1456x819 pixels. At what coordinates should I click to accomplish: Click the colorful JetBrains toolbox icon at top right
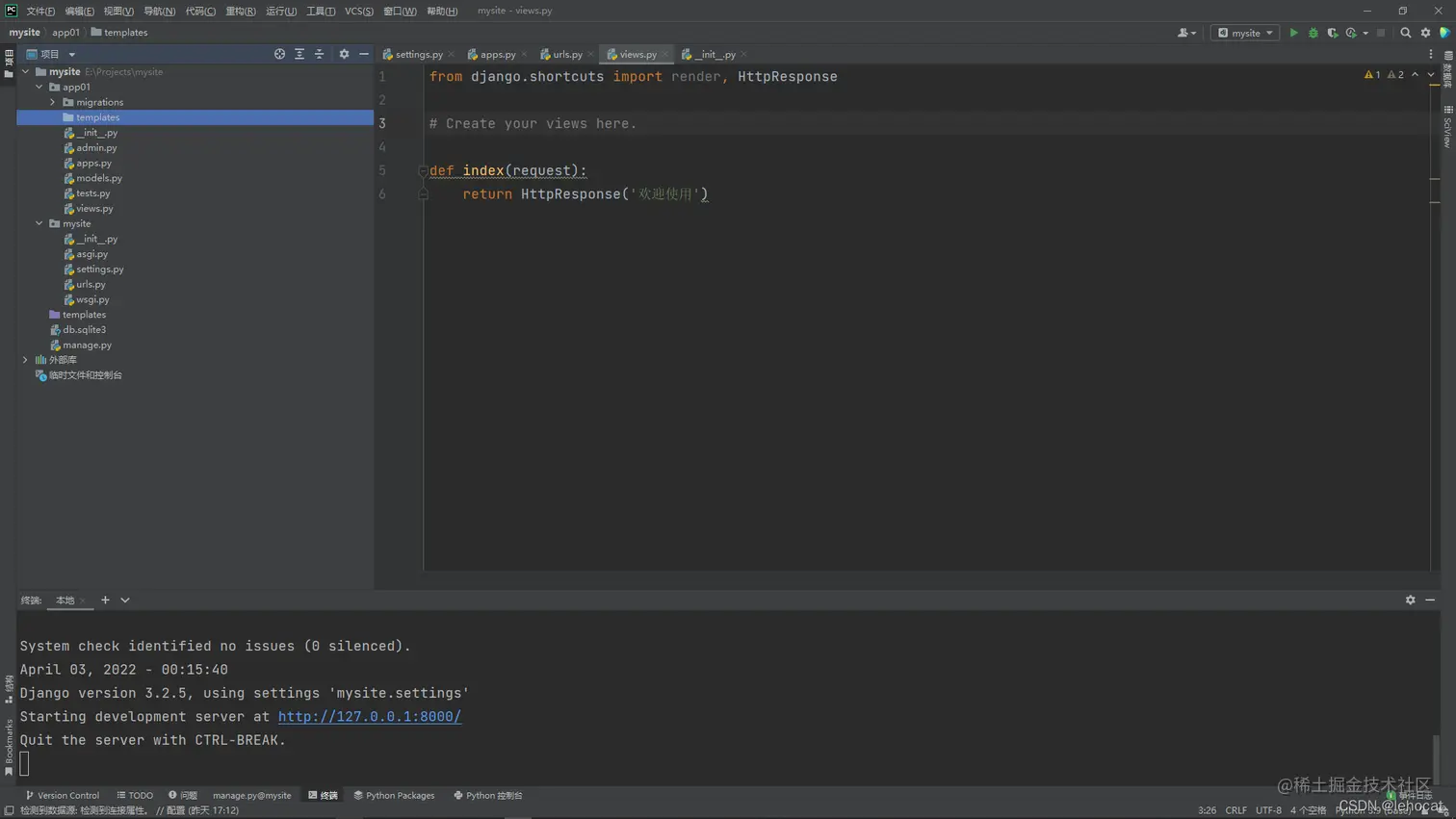[1444, 33]
